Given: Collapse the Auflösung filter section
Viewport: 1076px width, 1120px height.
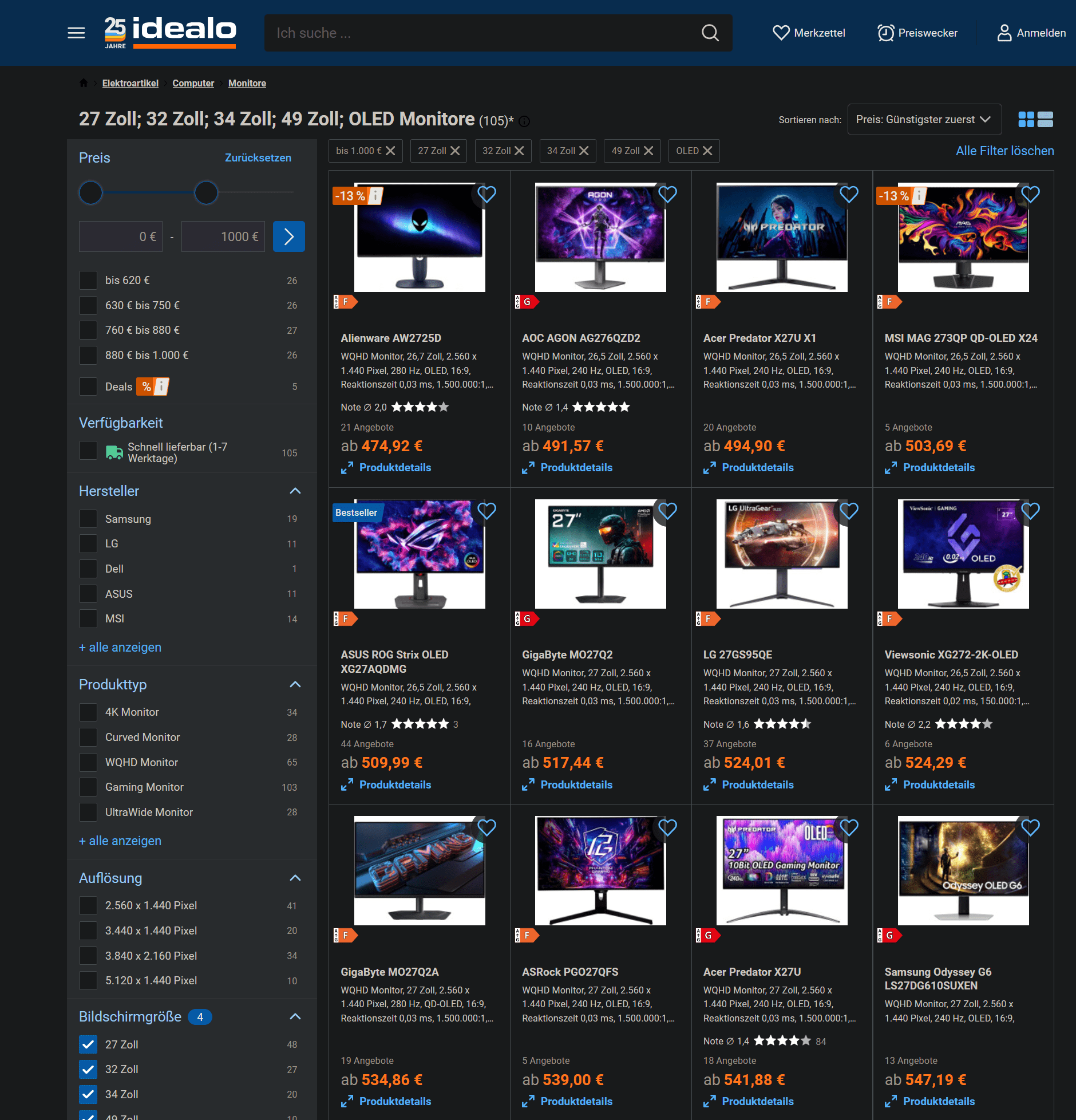Looking at the screenshot, I should 295,878.
